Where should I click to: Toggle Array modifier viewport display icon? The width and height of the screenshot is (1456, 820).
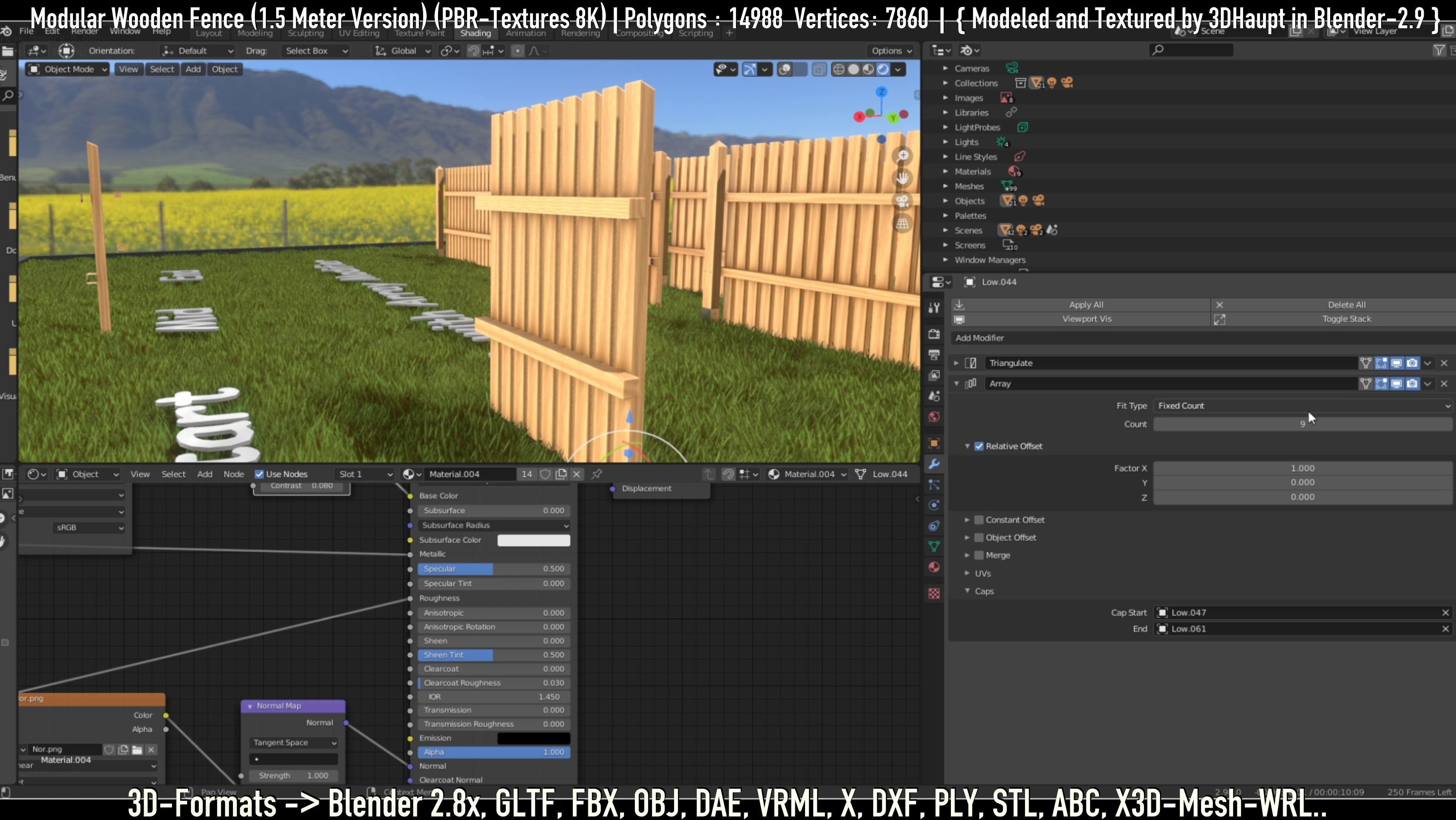click(1396, 383)
